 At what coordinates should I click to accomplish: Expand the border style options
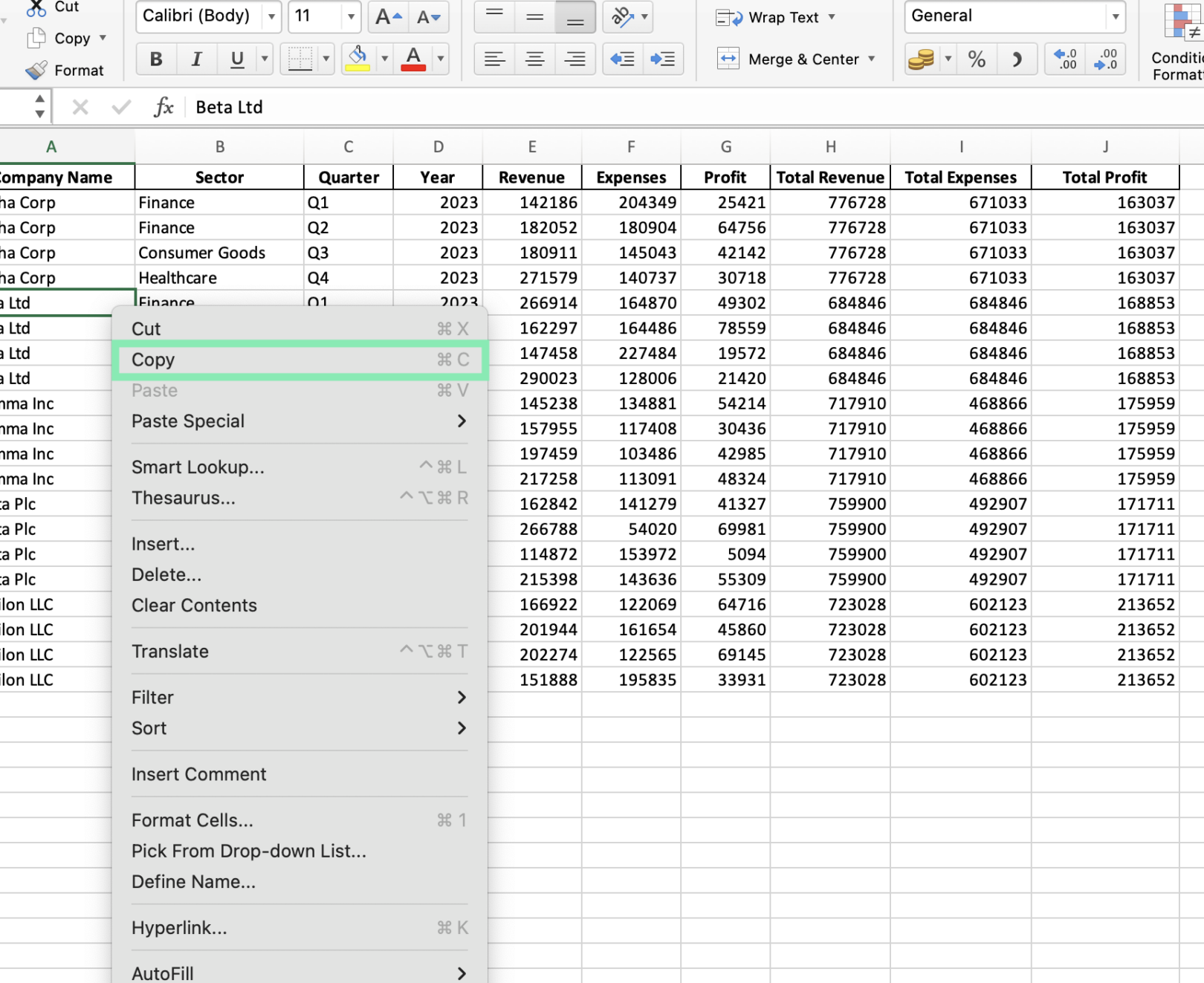coord(327,59)
